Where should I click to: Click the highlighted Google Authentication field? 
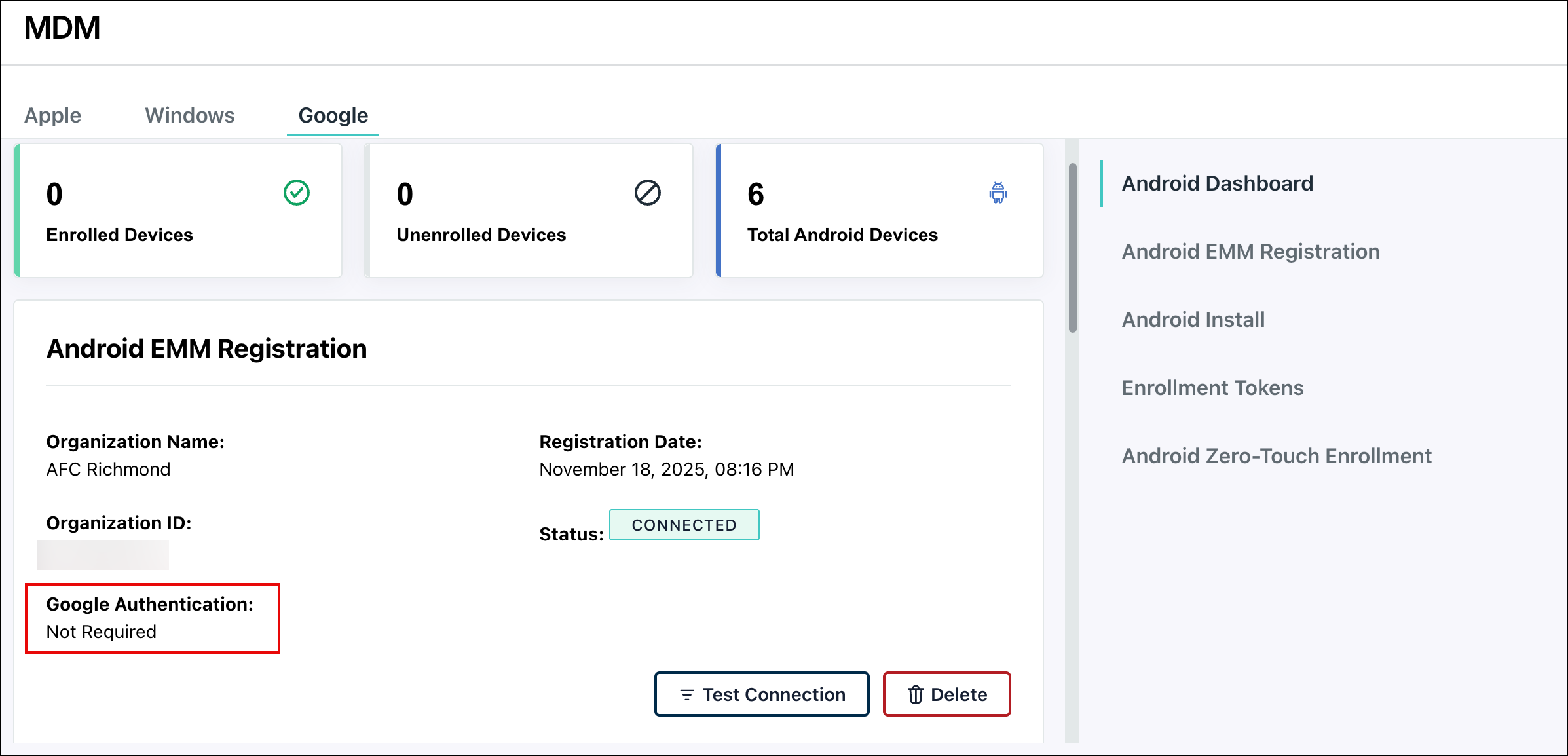click(x=151, y=618)
